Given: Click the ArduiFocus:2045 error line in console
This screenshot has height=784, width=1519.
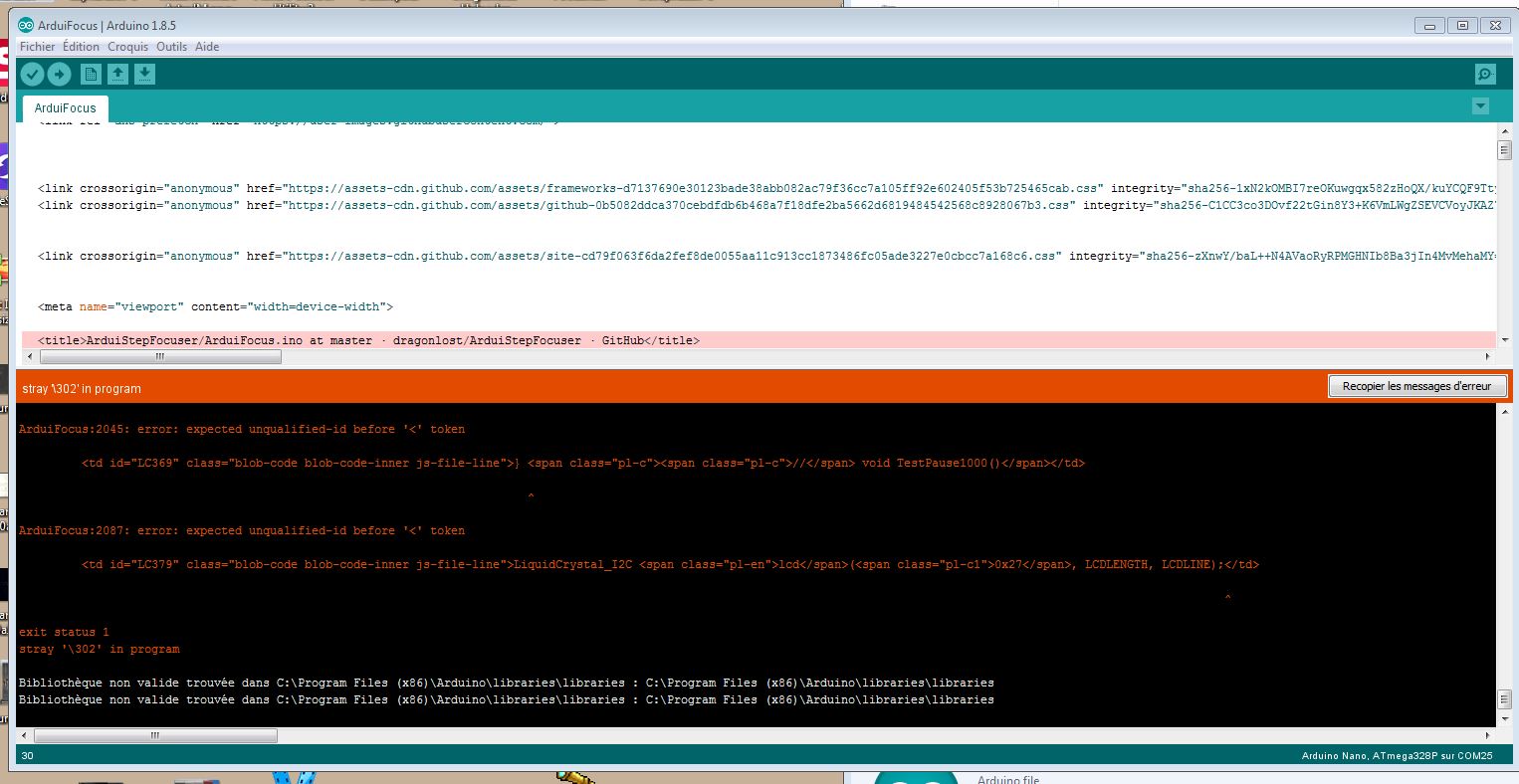Looking at the screenshot, I should click(x=242, y=429).
